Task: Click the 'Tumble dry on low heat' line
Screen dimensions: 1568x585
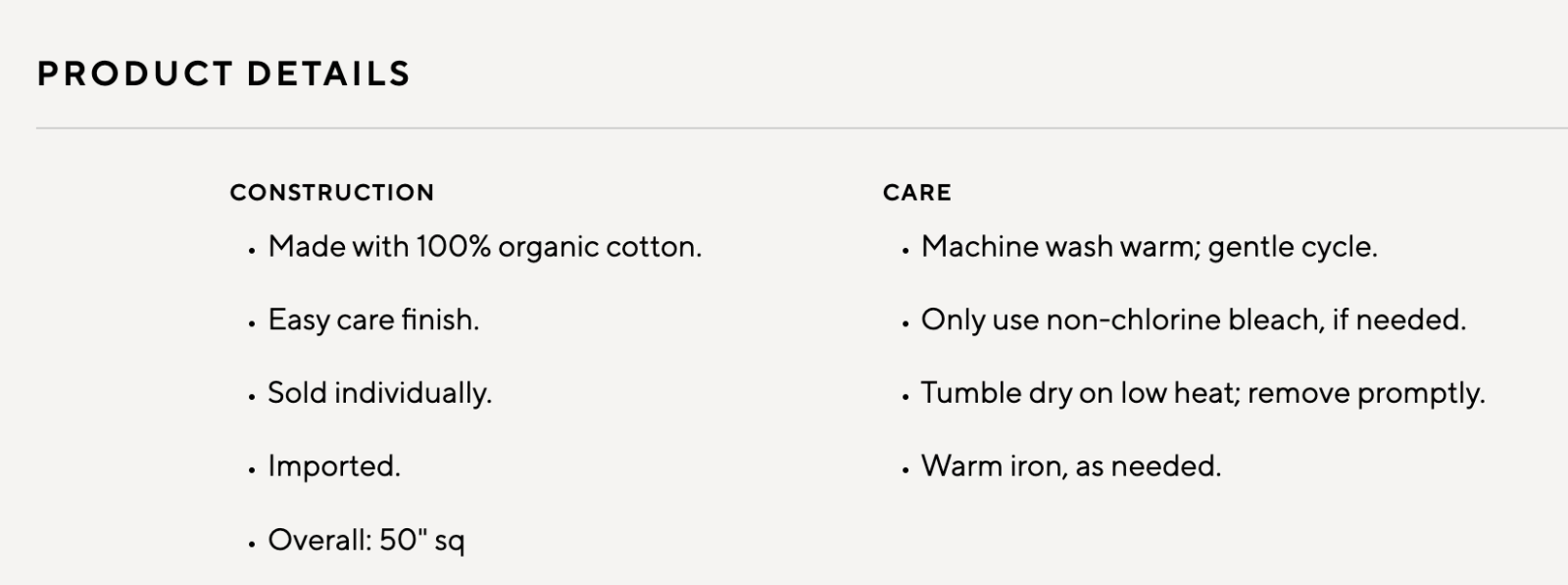Action: point(1203,393)
